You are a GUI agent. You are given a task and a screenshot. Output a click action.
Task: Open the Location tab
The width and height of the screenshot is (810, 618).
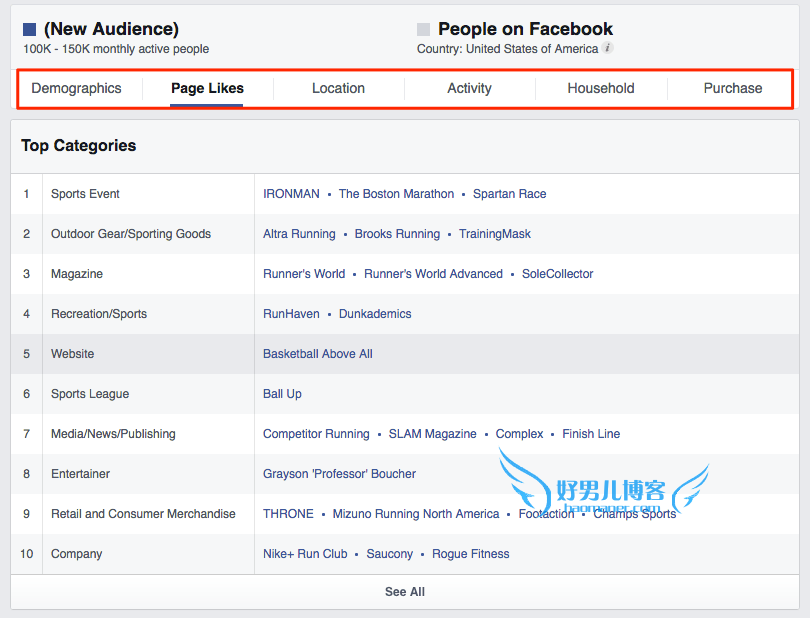[x=338, y=88]
